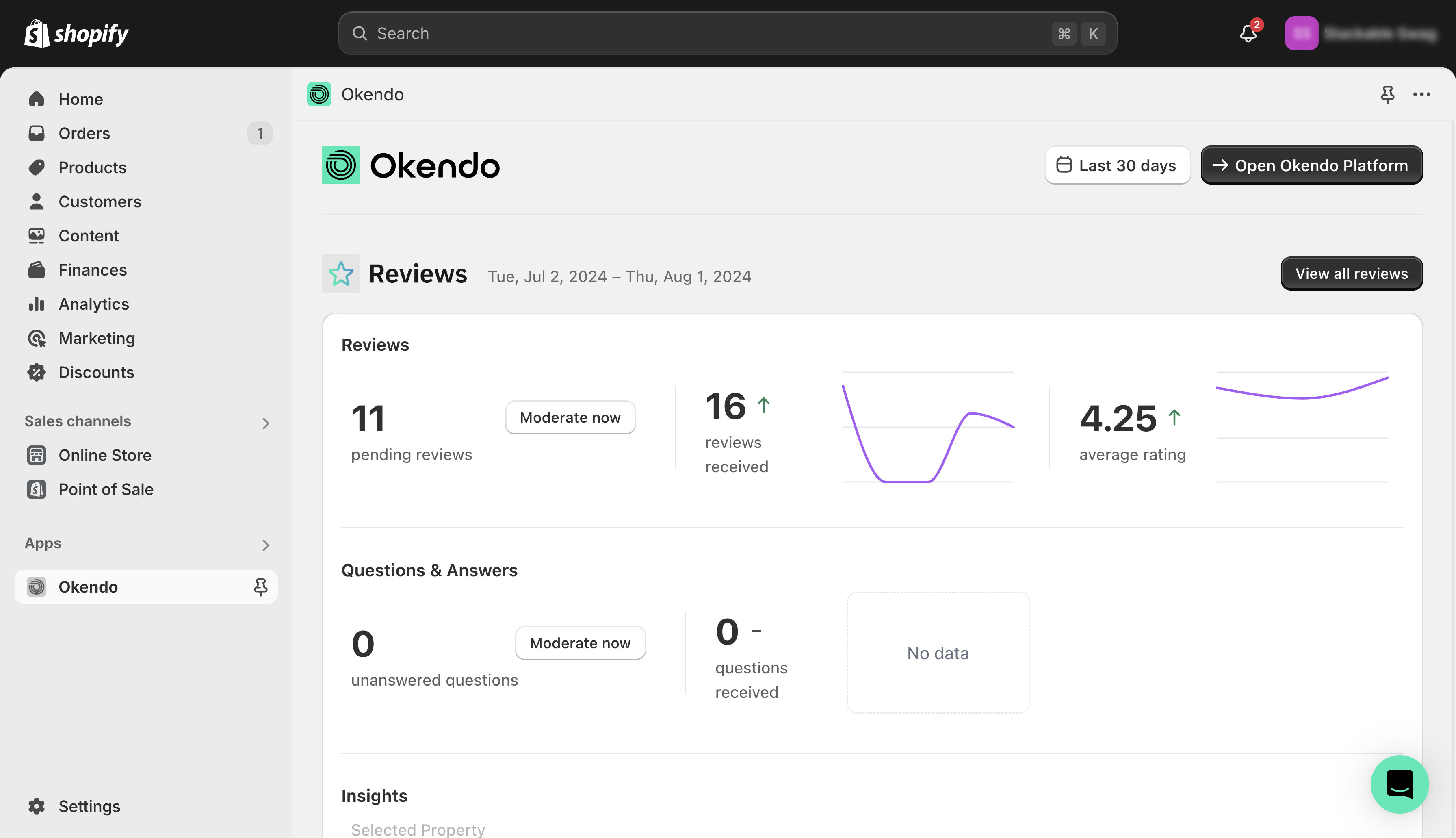Expand the Apps section chevron
The height and width of the screenshot is (838, 1456).
(x=265, y=545)
